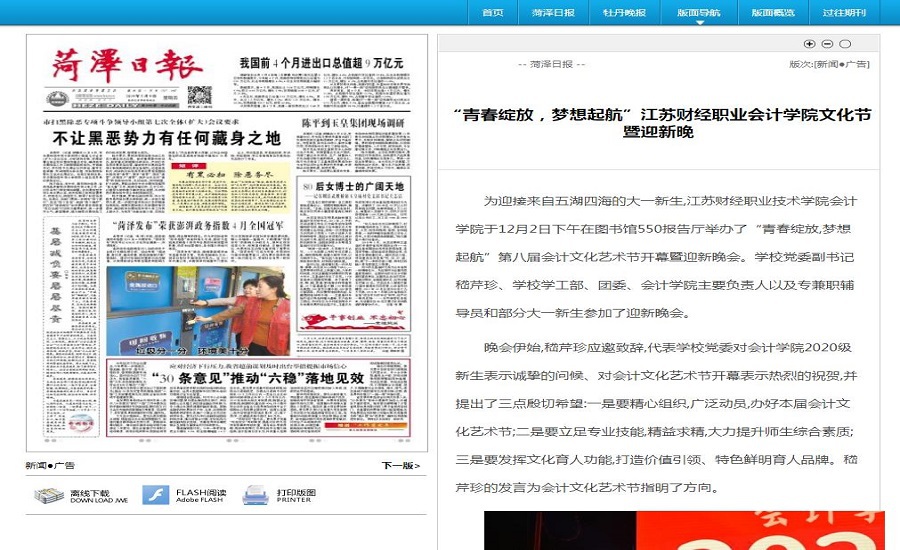Click paragraph starting 为迎接来自五湖四海的大一新生
Viewport: 900px width, 550px height.
(655, 257)
